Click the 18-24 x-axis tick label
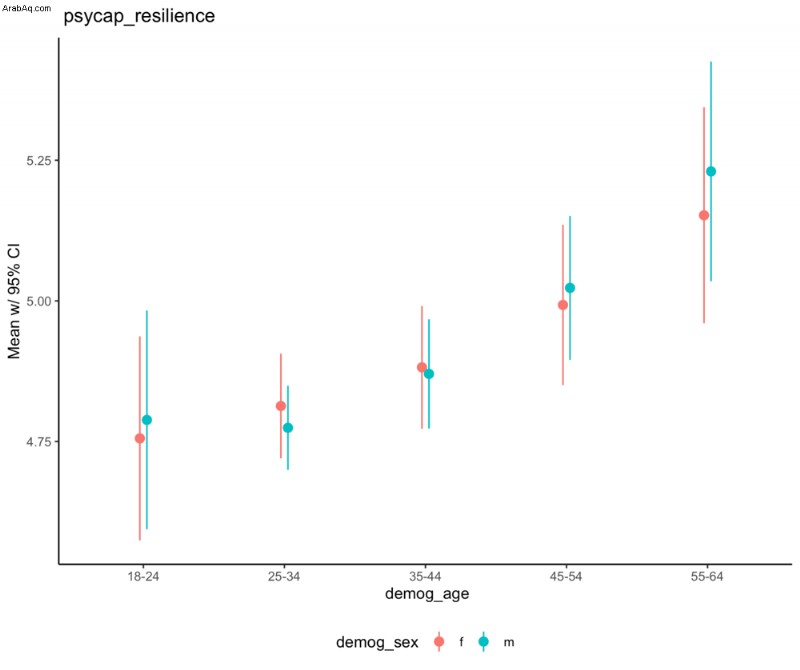This screenshot has height=670, width=800. click(143, 577)
